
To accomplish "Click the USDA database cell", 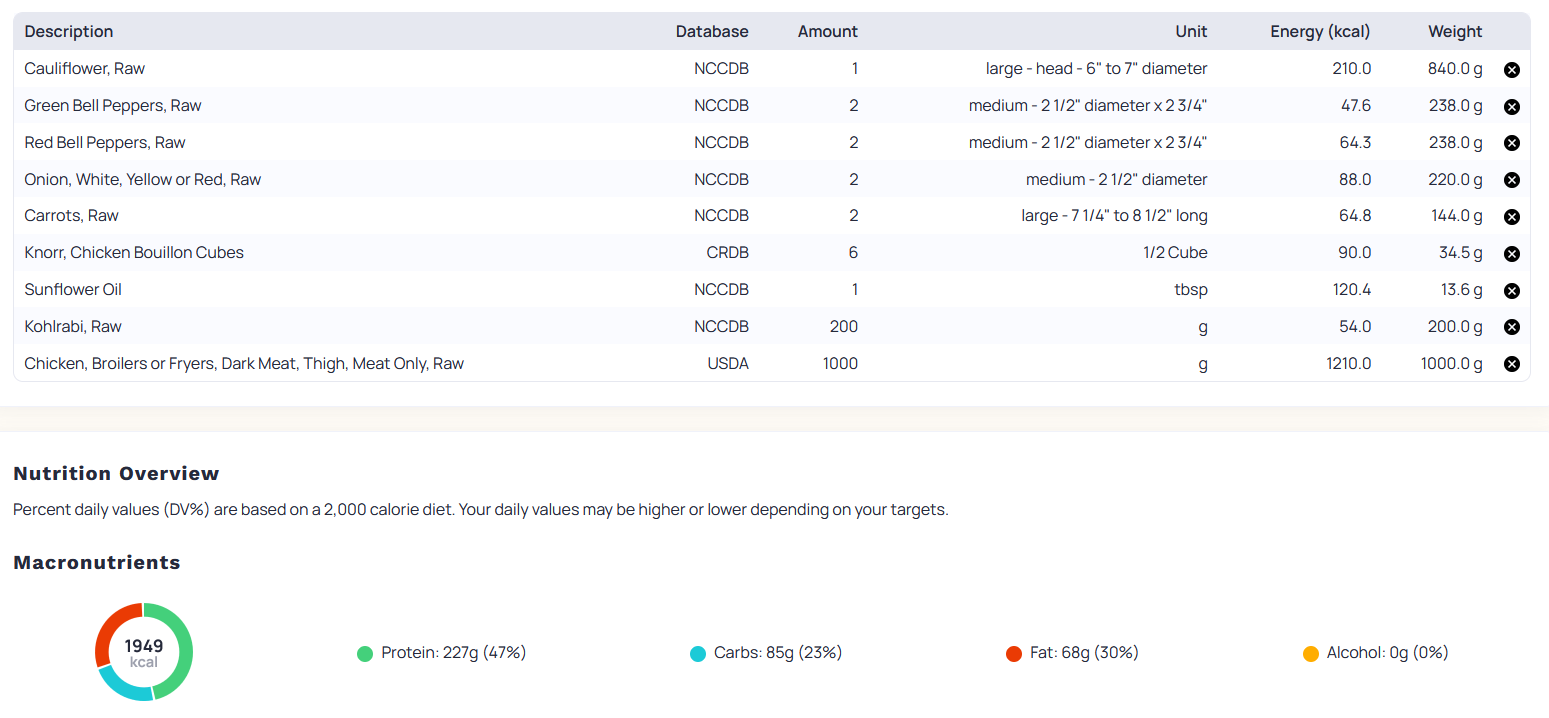I will (728, 364).
